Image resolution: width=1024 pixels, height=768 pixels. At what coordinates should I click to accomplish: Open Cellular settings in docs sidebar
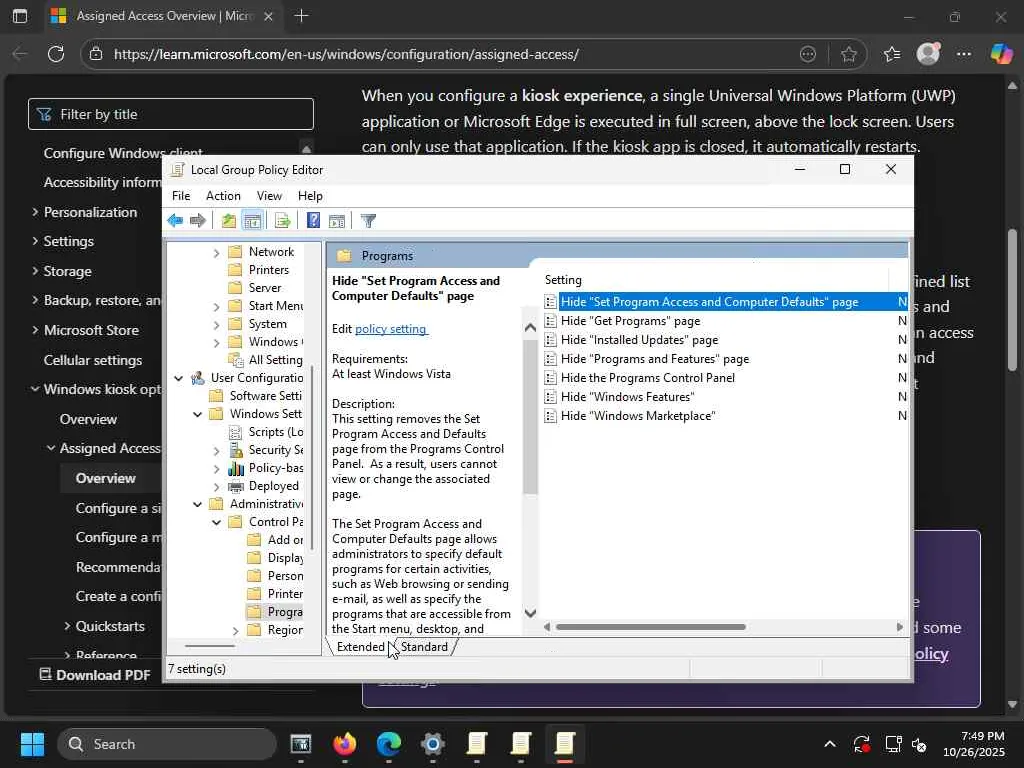tap(93, 360)
